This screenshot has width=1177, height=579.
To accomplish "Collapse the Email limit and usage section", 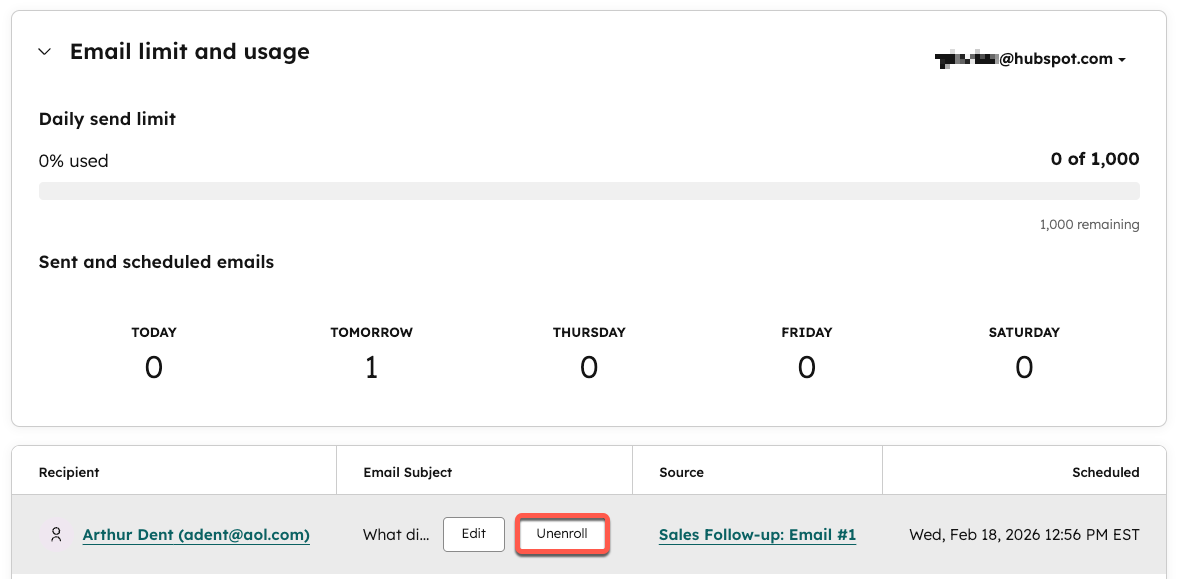I will [45, 52].
